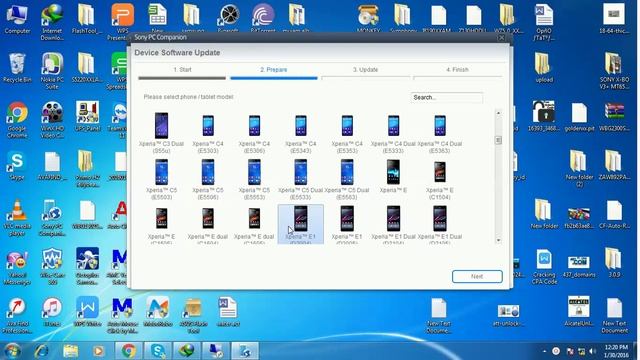Choose the Xperia E without model code
The image size is (640, 360).
point(393,176)
